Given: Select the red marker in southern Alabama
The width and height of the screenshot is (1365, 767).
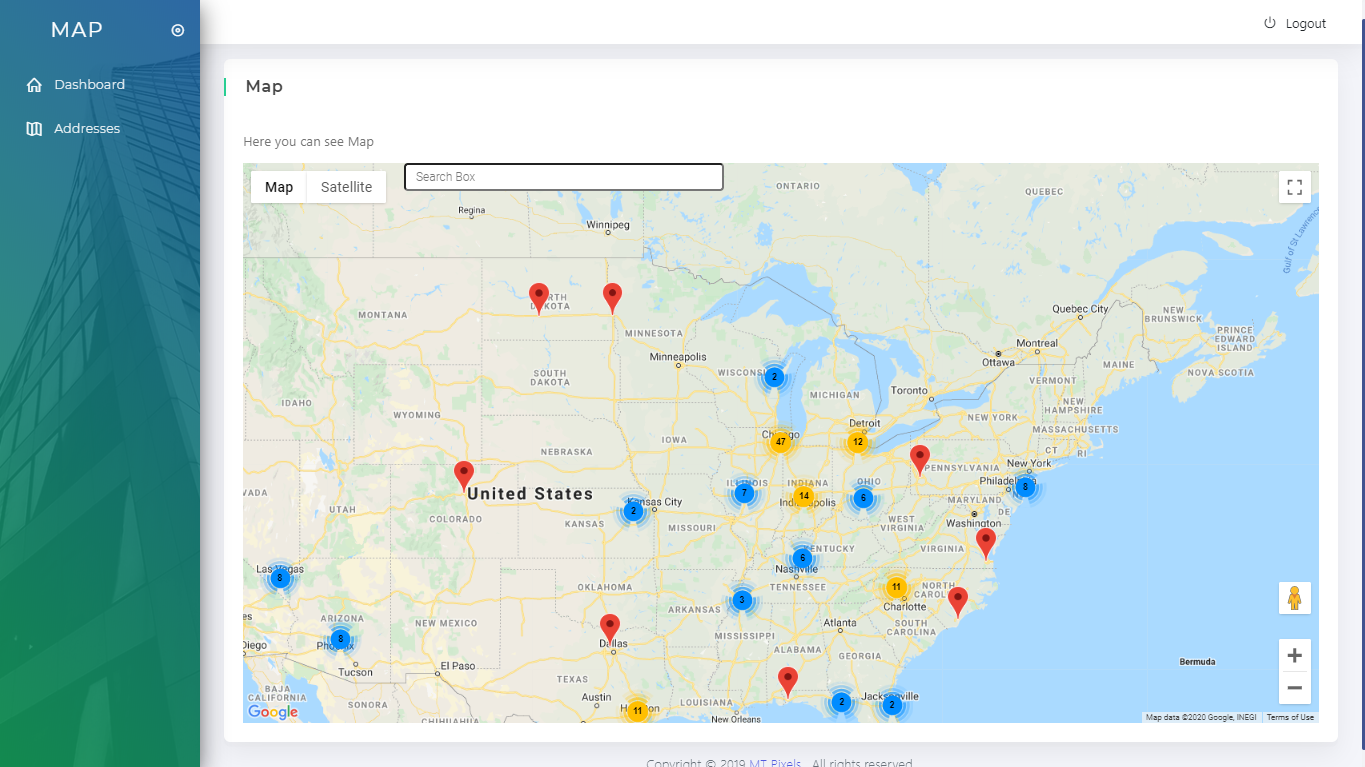Looking at the screenshot, I should (x=788, y=681).
